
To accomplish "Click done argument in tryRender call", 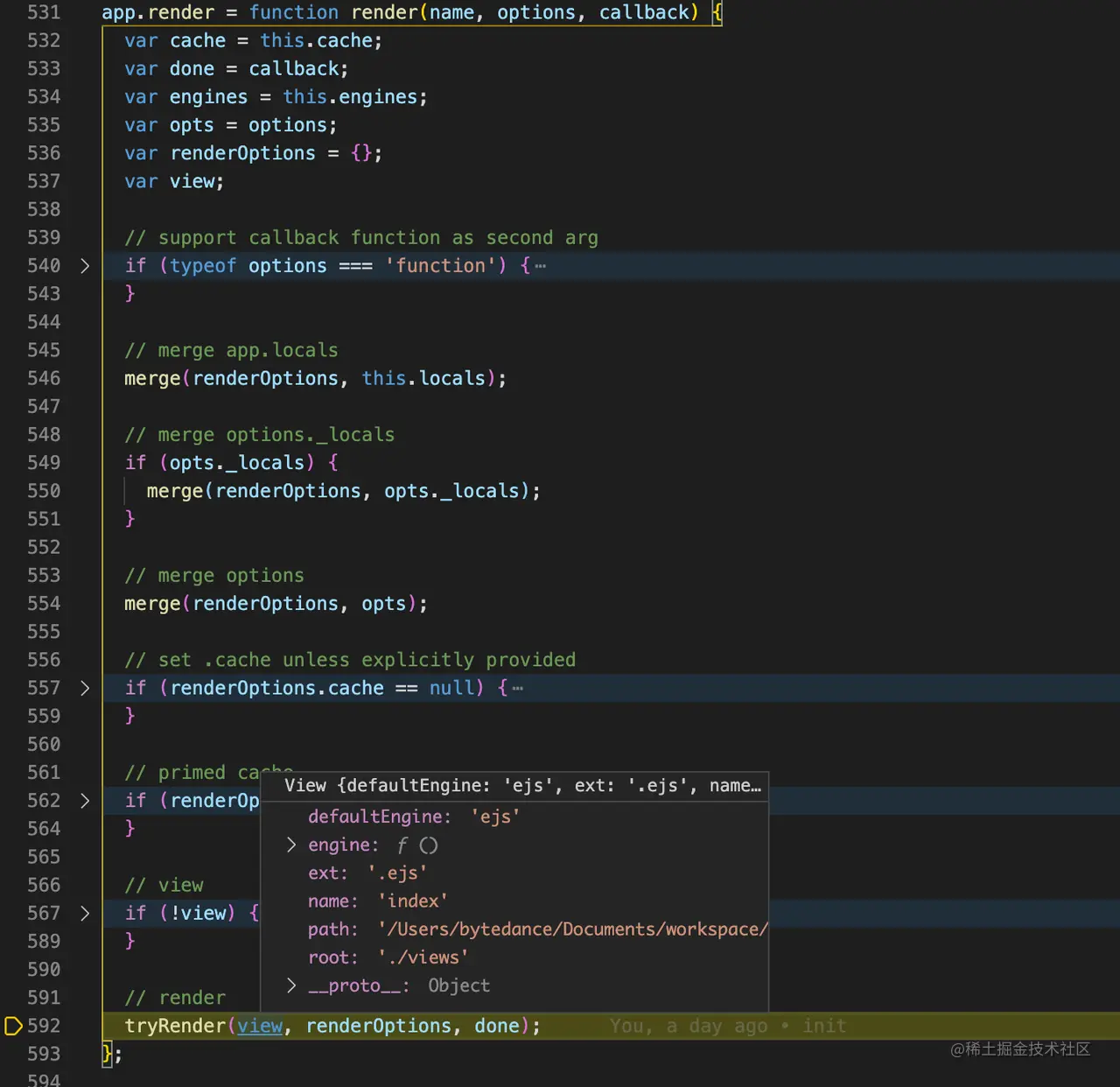I will point(497,1026).
